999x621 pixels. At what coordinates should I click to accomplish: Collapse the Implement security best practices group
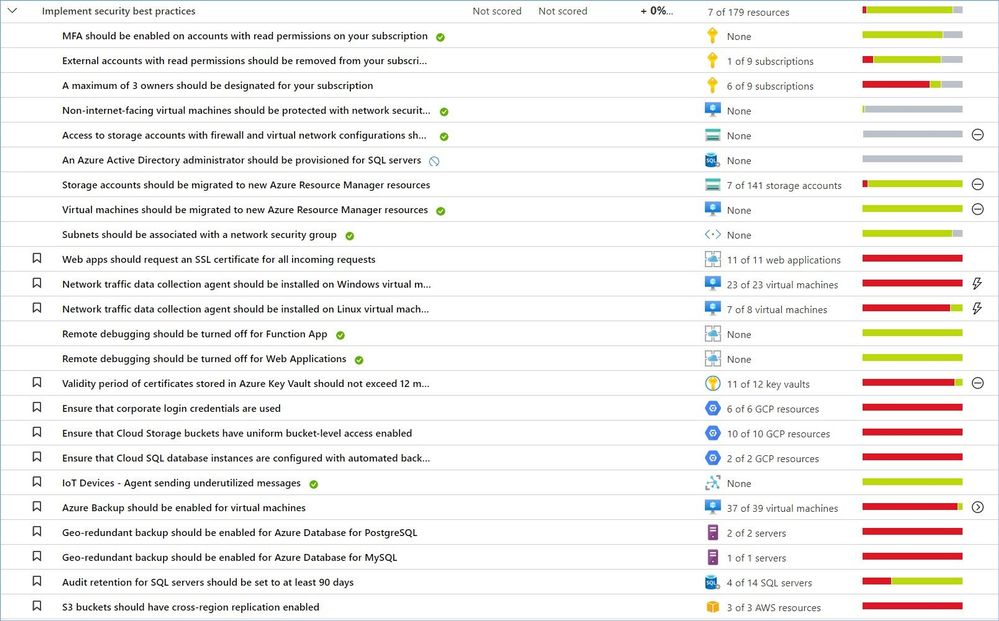click(13, 11)
